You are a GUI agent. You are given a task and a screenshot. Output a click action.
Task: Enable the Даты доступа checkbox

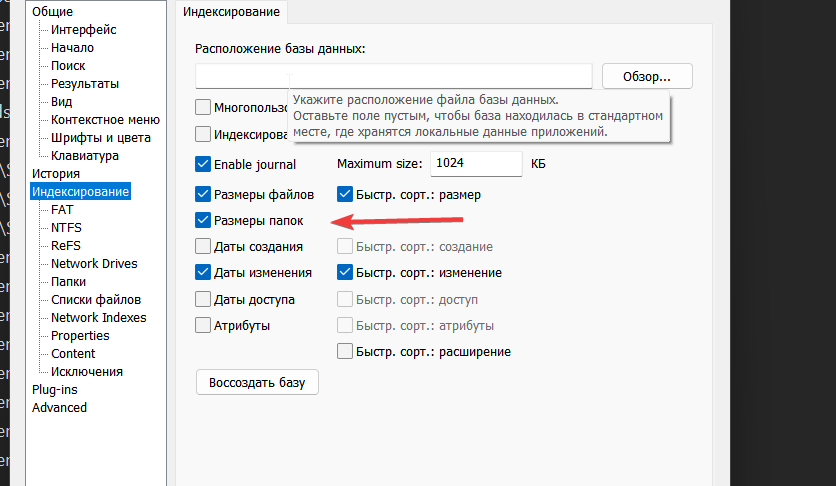point(203,299)
